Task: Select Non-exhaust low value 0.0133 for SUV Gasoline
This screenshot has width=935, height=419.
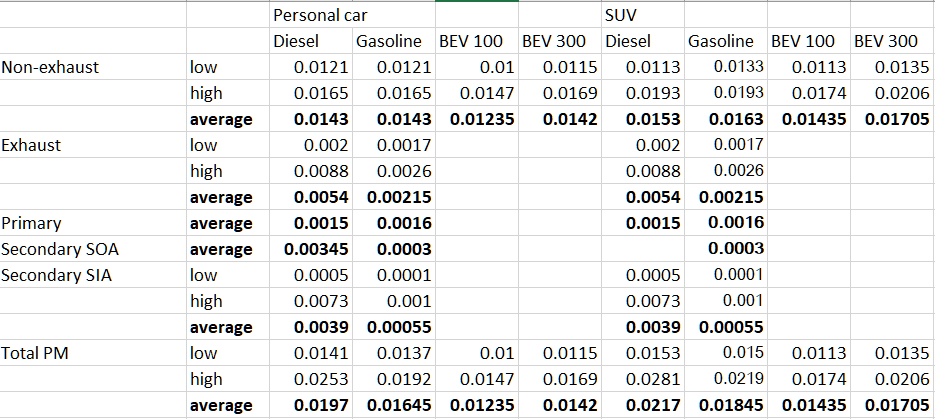Action: pos(738,67)
